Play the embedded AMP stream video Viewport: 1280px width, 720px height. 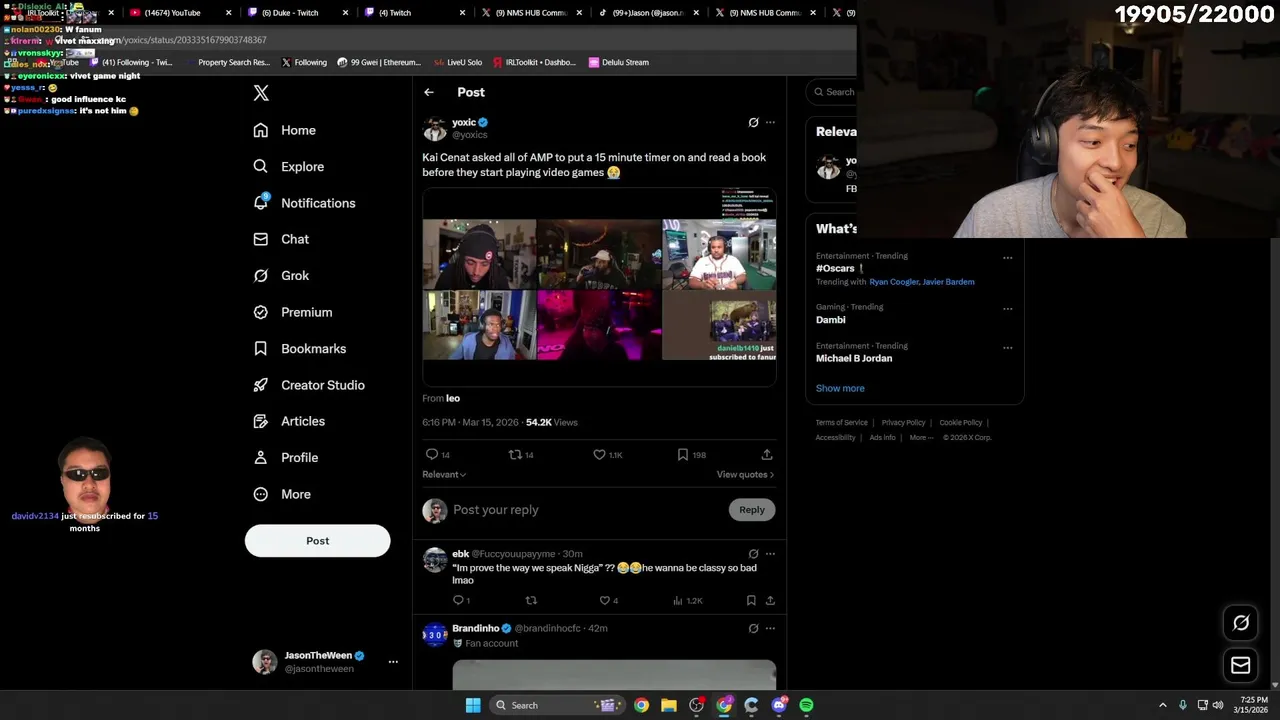(x=599, y=288)
